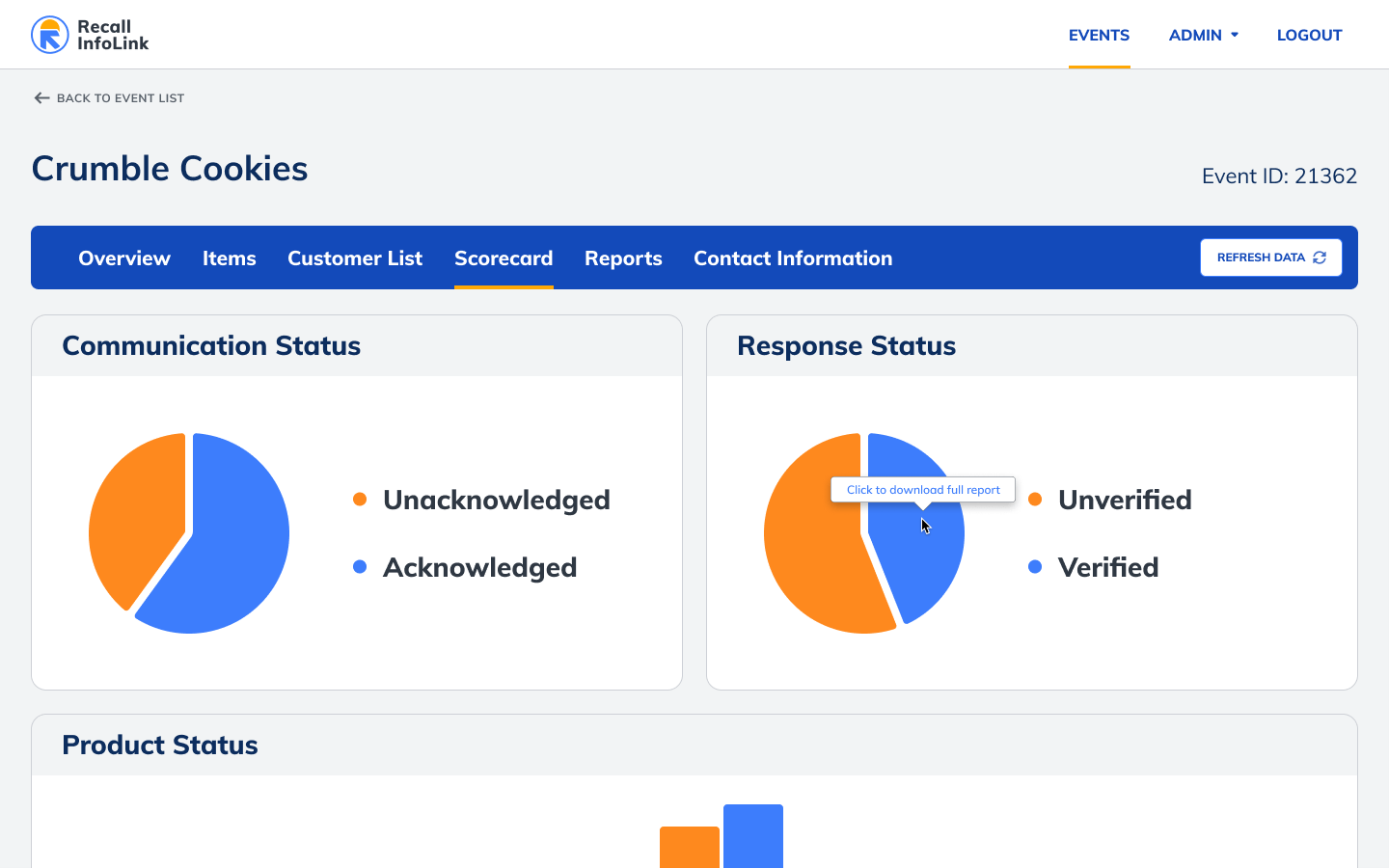The height and width of the screenshot is (868, 1389).
Task: Go back to event list
Action: (x=120, y=98)
